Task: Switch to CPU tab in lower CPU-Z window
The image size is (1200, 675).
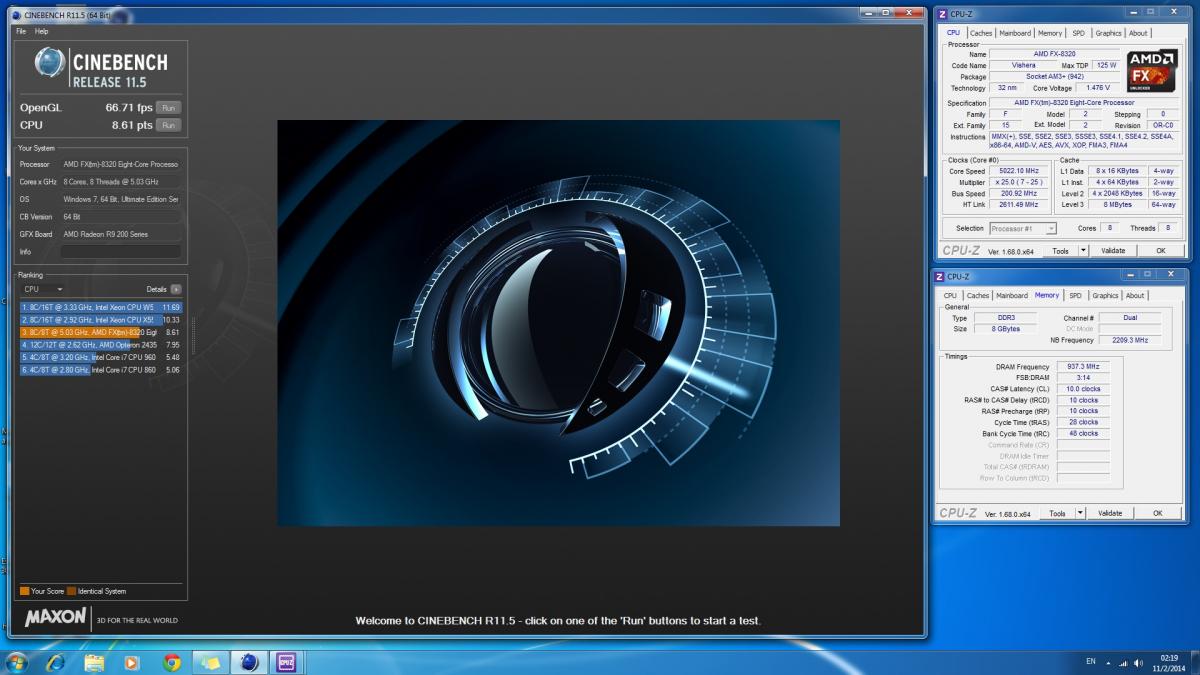Action: [950, 296]
